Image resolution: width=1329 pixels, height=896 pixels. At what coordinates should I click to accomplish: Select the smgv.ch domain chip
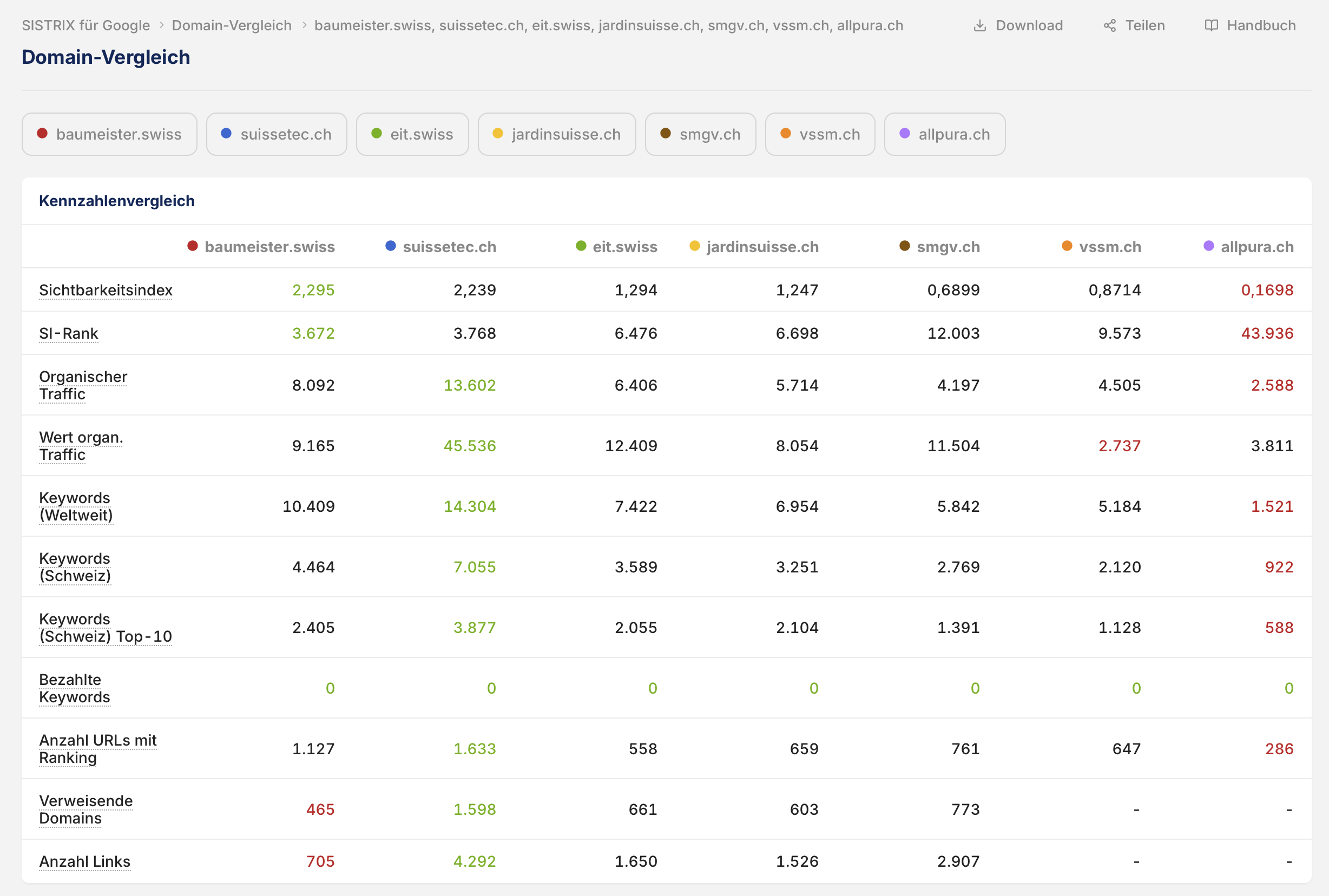click(701, 134)
